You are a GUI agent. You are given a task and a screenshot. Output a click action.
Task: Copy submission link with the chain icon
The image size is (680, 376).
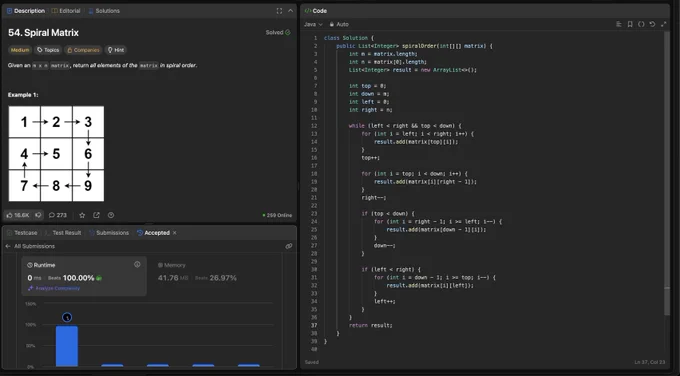coord(289,246)
